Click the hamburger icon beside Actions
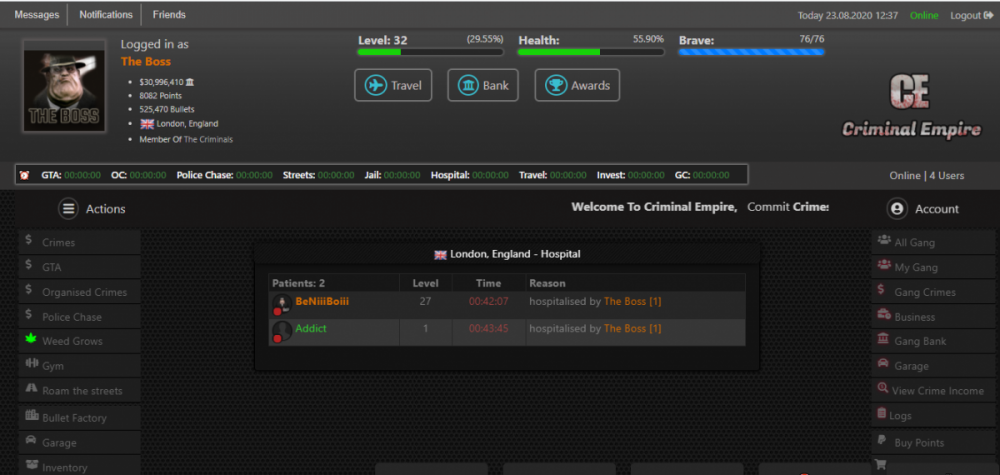The image size is (1000, 475). click(68, 209)
